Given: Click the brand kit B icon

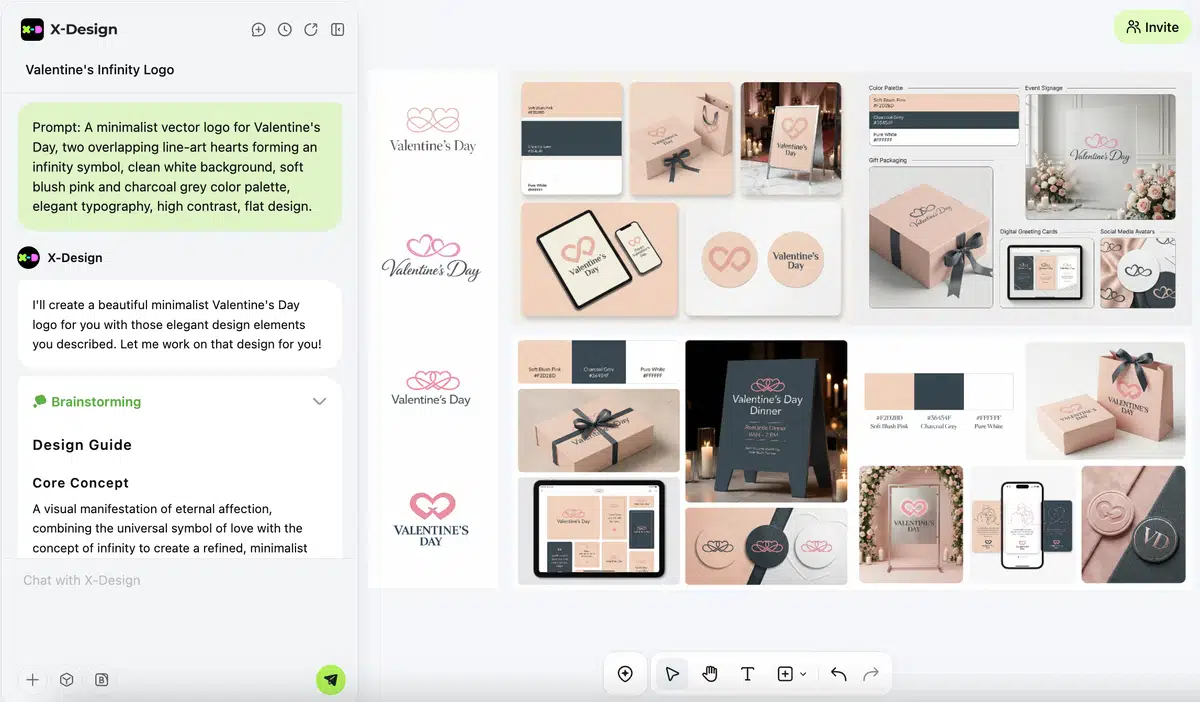Looking at the screenshot, I should pyautogui.click(x=101, y=680).
